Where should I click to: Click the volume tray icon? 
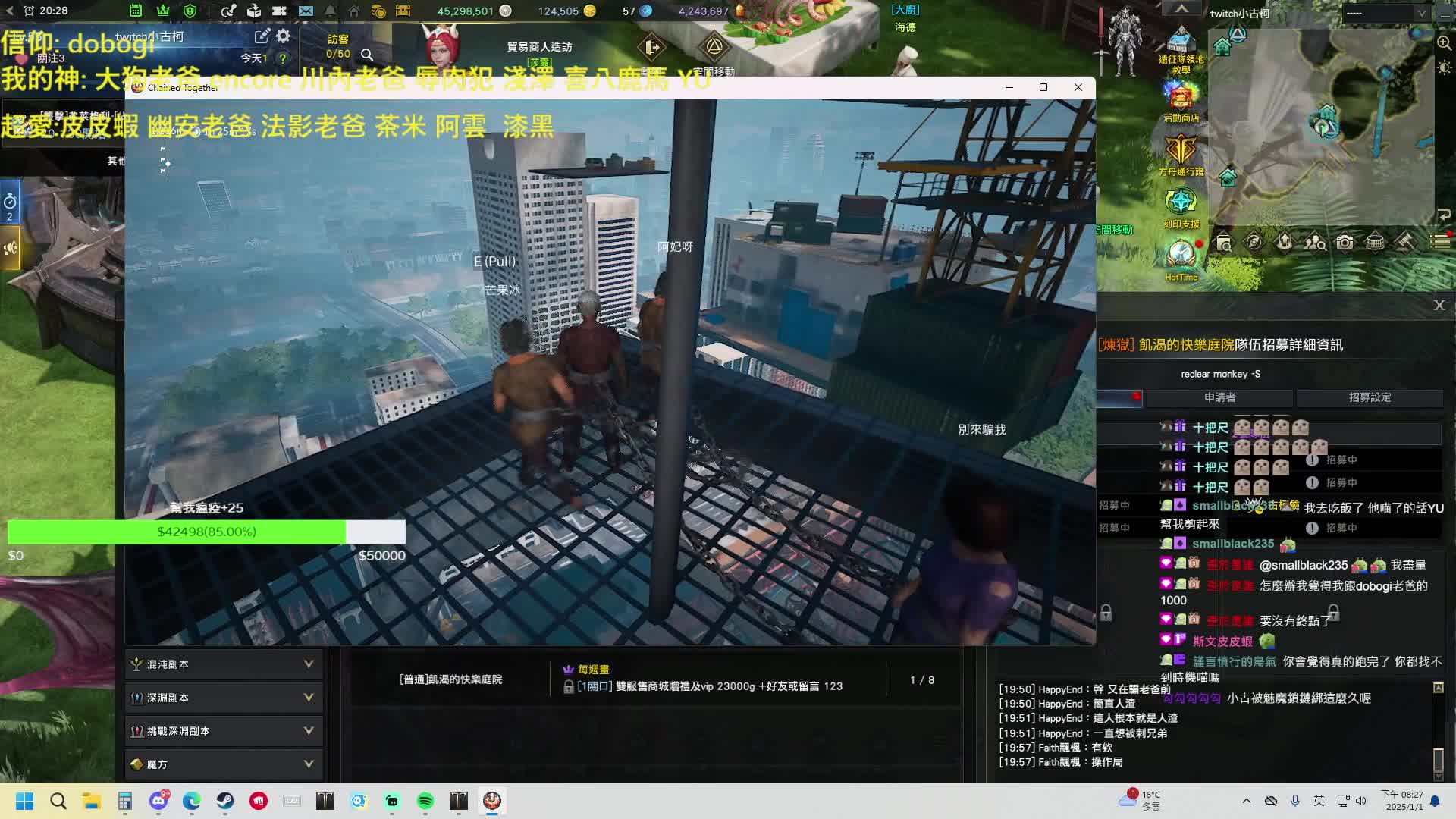[1361, 801]
